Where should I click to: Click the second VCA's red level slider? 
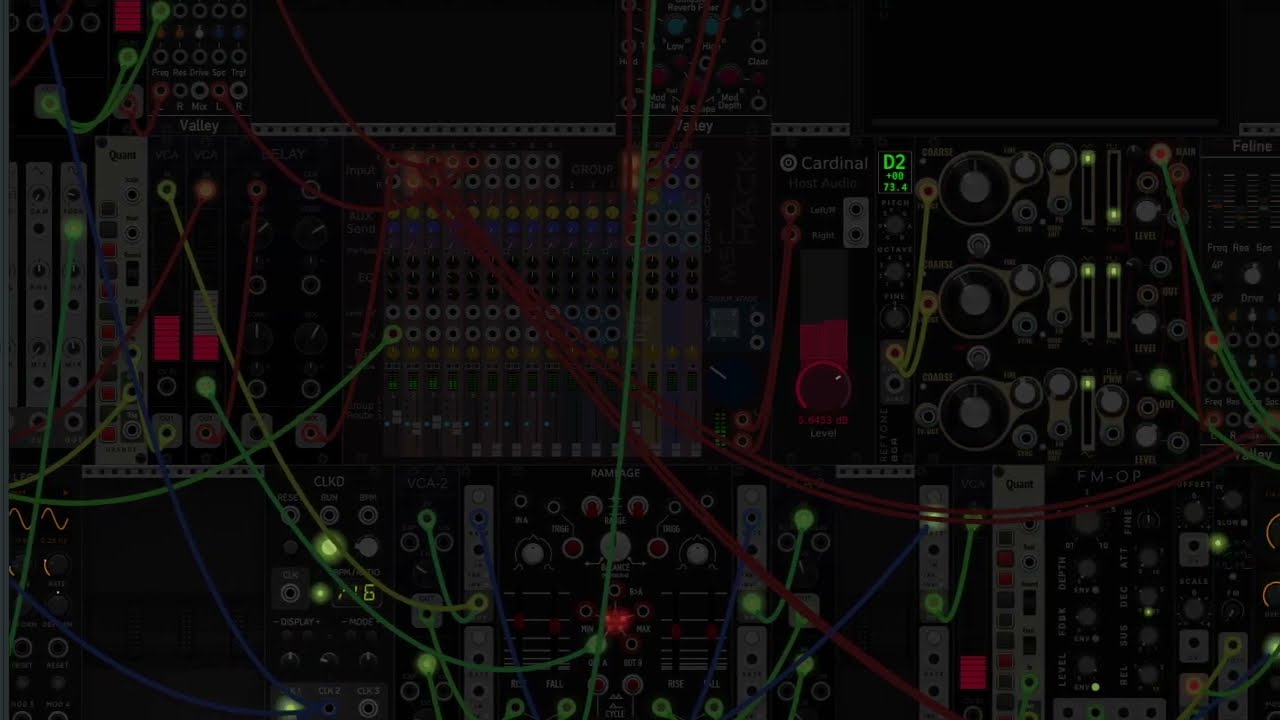pos(206,326)
